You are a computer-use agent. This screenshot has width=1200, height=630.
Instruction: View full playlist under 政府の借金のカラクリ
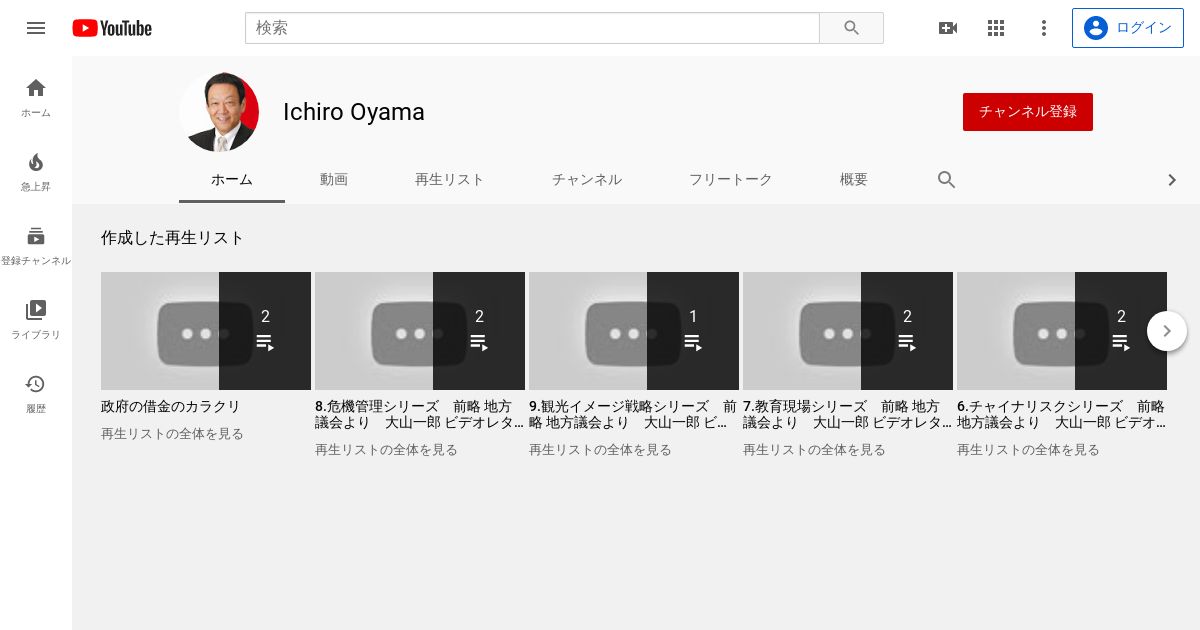172,434
